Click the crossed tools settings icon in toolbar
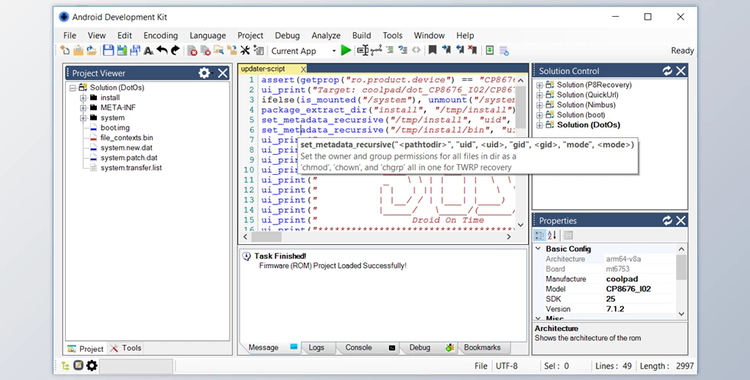This screenshot has width=750, height=380. pos(245,50)
